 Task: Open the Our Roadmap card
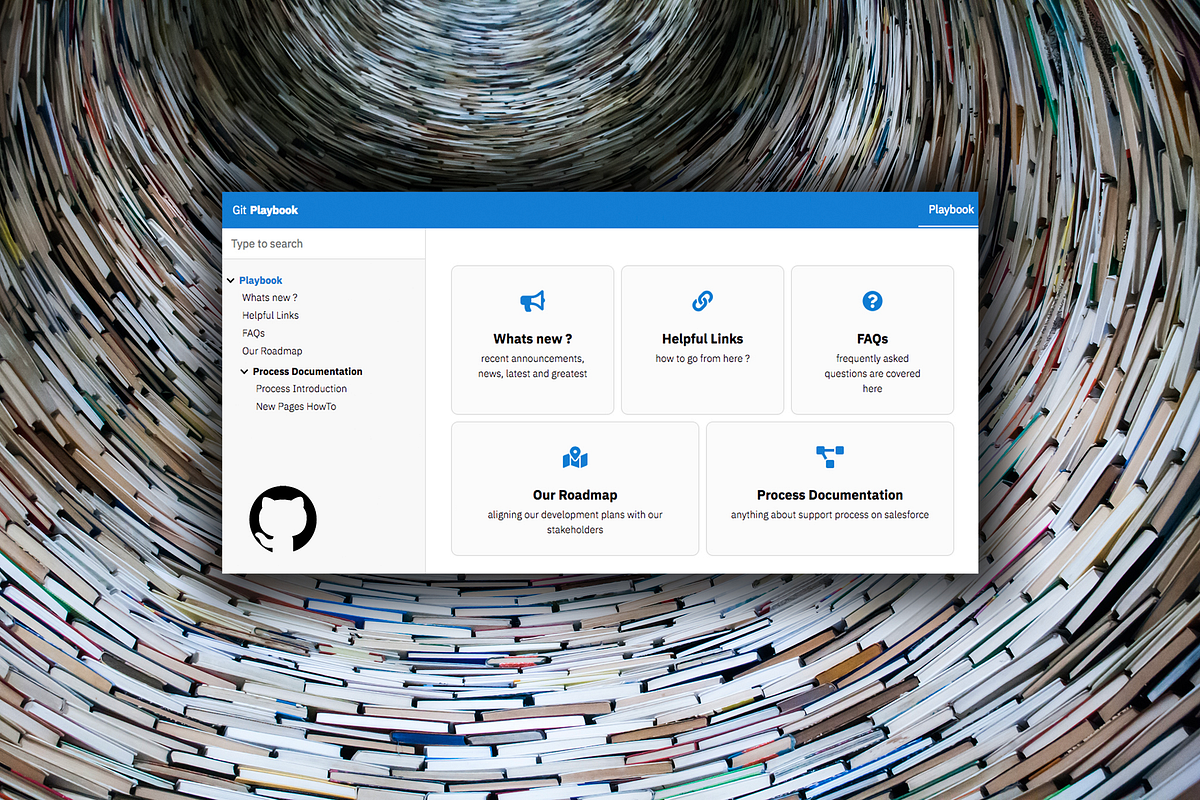pyautogui.click(x=575, y=488)
